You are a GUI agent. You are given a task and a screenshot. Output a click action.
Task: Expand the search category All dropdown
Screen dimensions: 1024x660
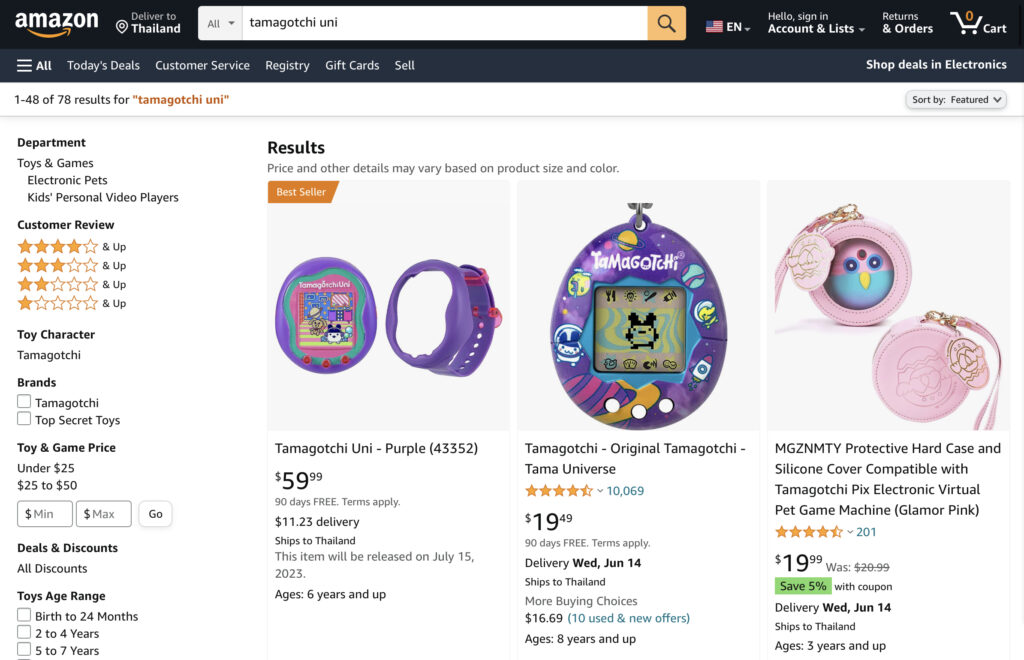(221, 23)
